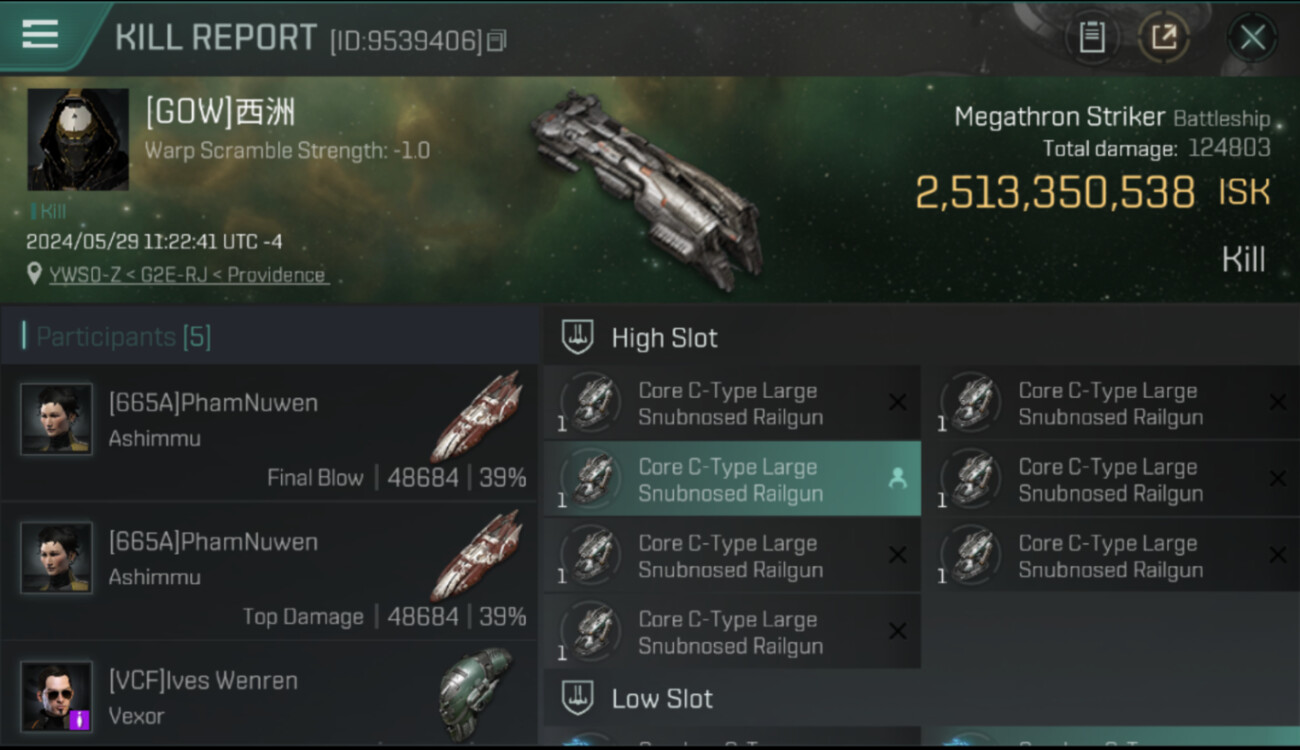Open the PhamNuwen Top Damage entry
The height and width of the screenshot is (750, 1300).
click(x=270, y=572)
